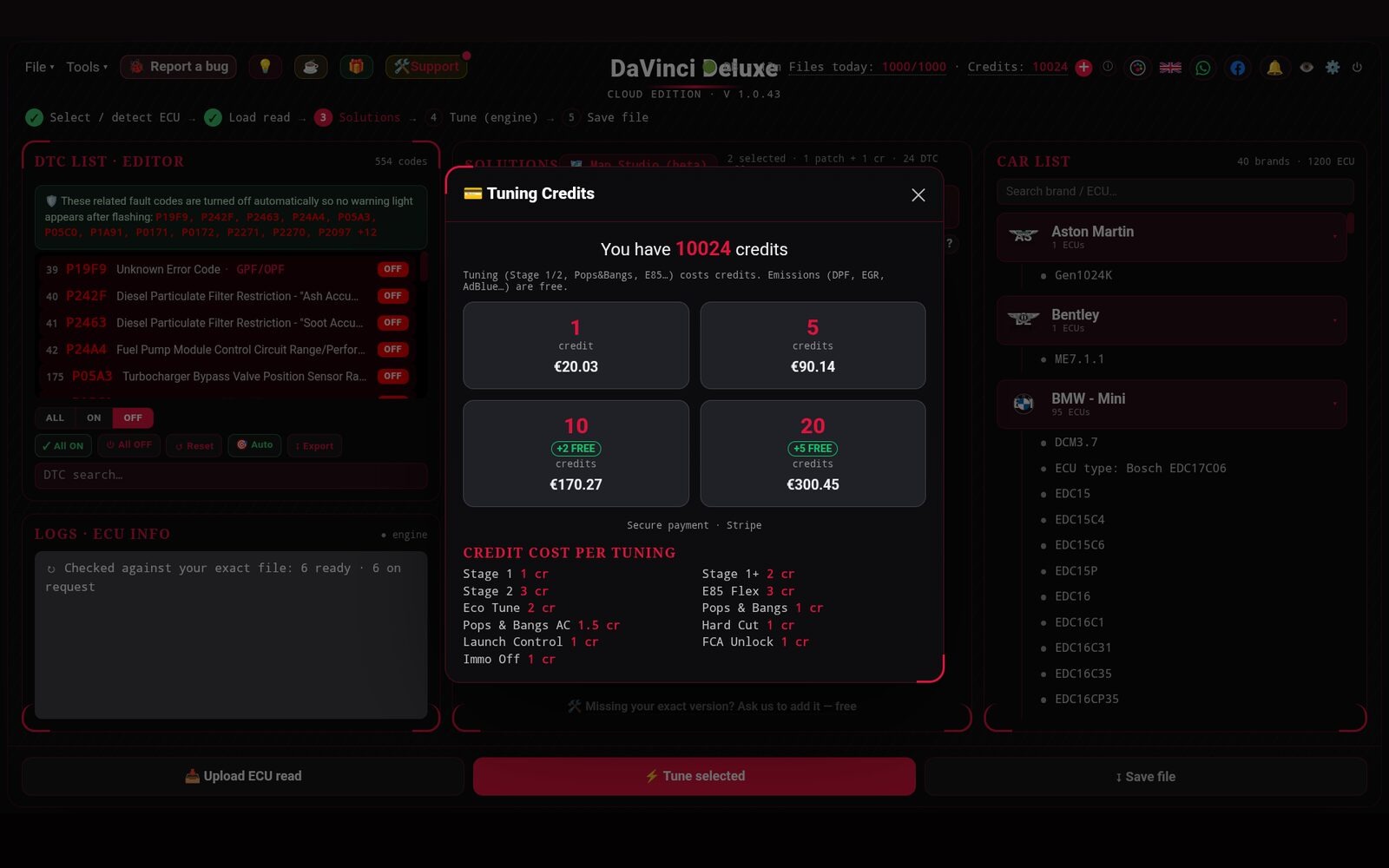The width and height of the screenshot is (1389, 868).
Task: Open the color theme palette icon
Action: pyautogui.click(x=1137, y=68)
